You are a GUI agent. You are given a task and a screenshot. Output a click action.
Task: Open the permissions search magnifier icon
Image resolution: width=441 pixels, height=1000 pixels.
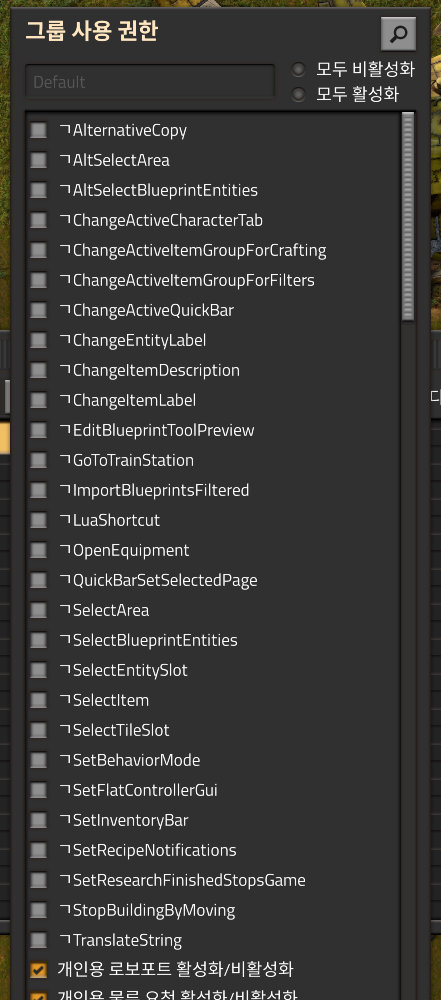click(x=398, y=34)
